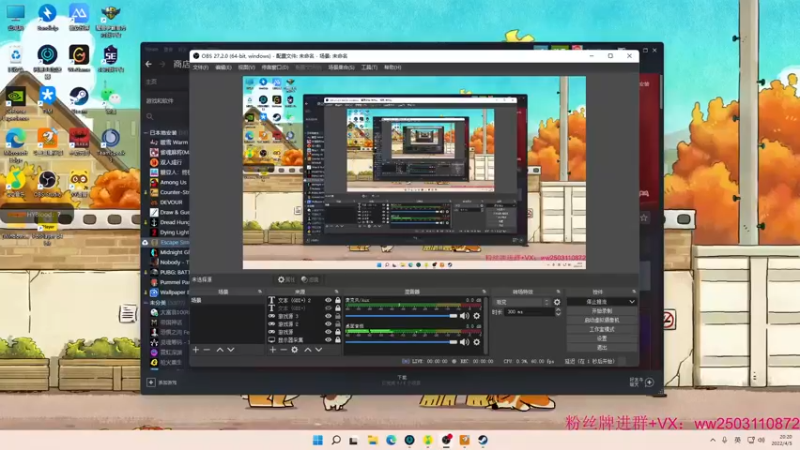Select the scene entry in Scenes list
The image size is (800, 450).
coord(228,301)
